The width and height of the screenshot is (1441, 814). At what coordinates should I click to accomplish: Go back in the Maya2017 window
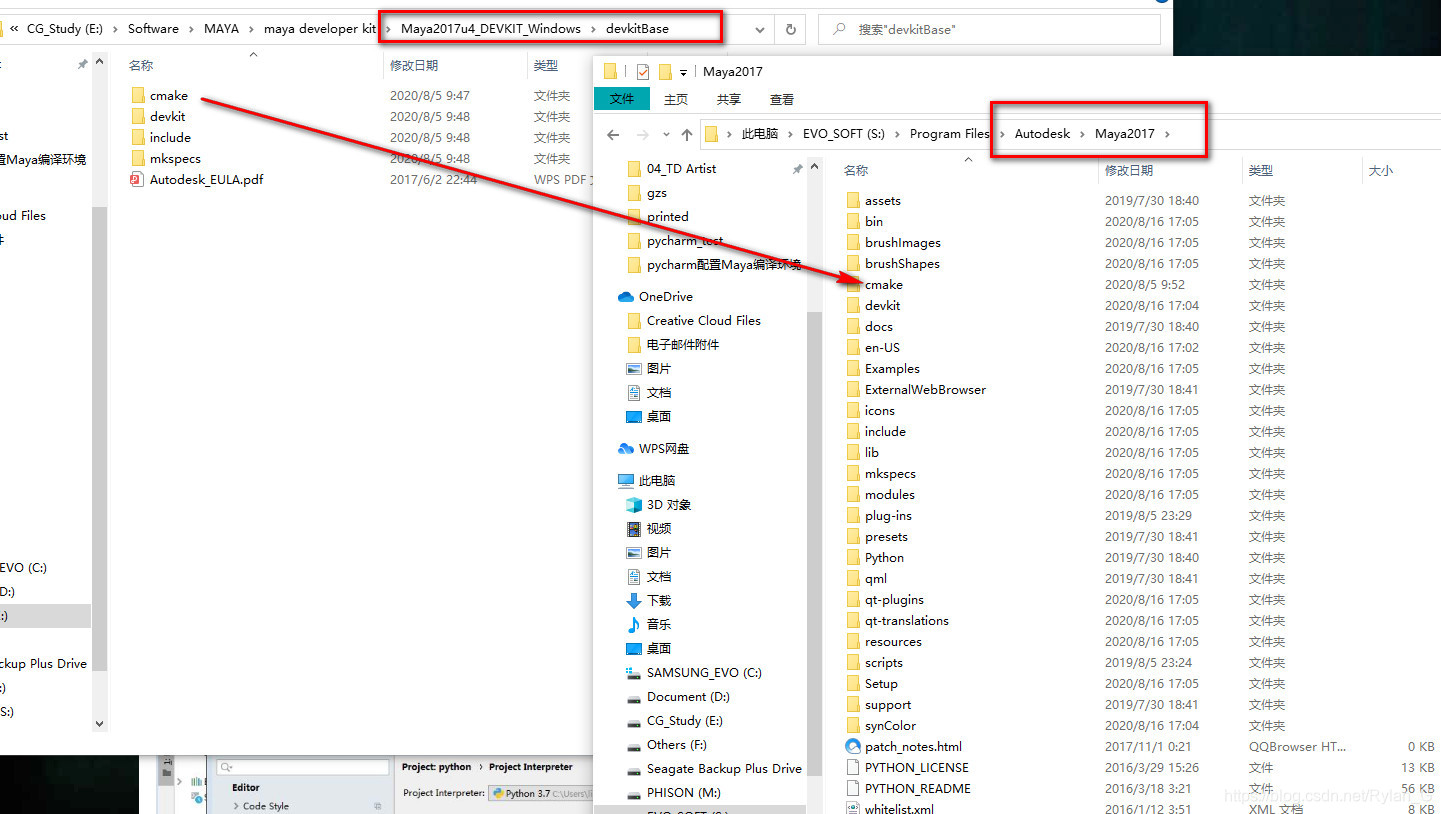(x=615, y=134)
